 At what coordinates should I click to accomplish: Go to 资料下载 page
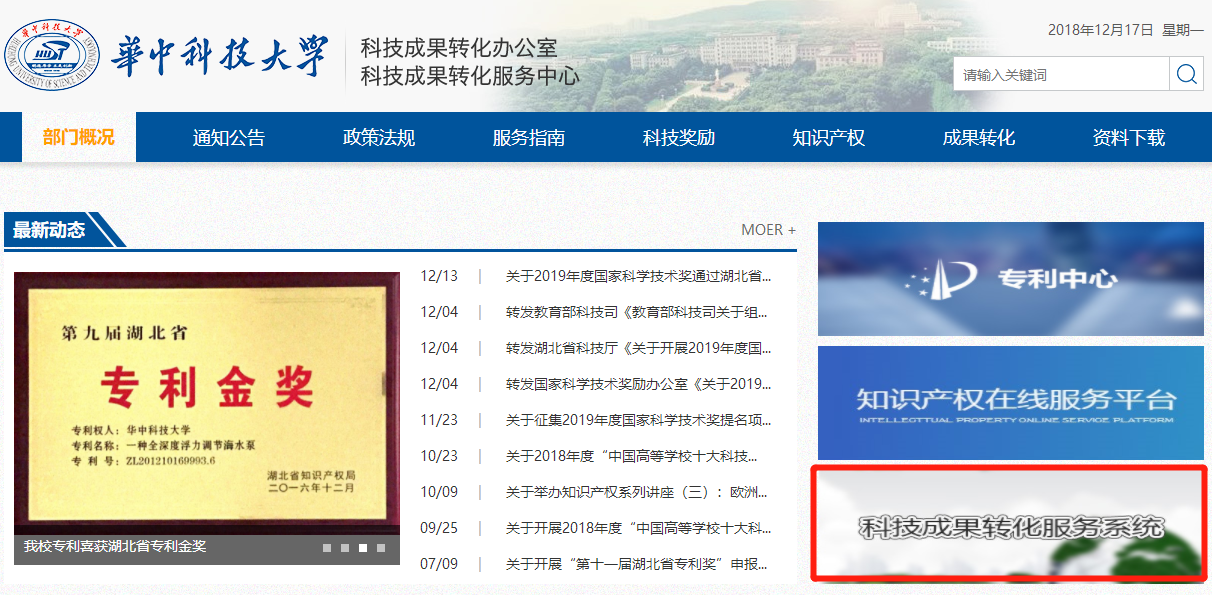tap(1129, 138)
